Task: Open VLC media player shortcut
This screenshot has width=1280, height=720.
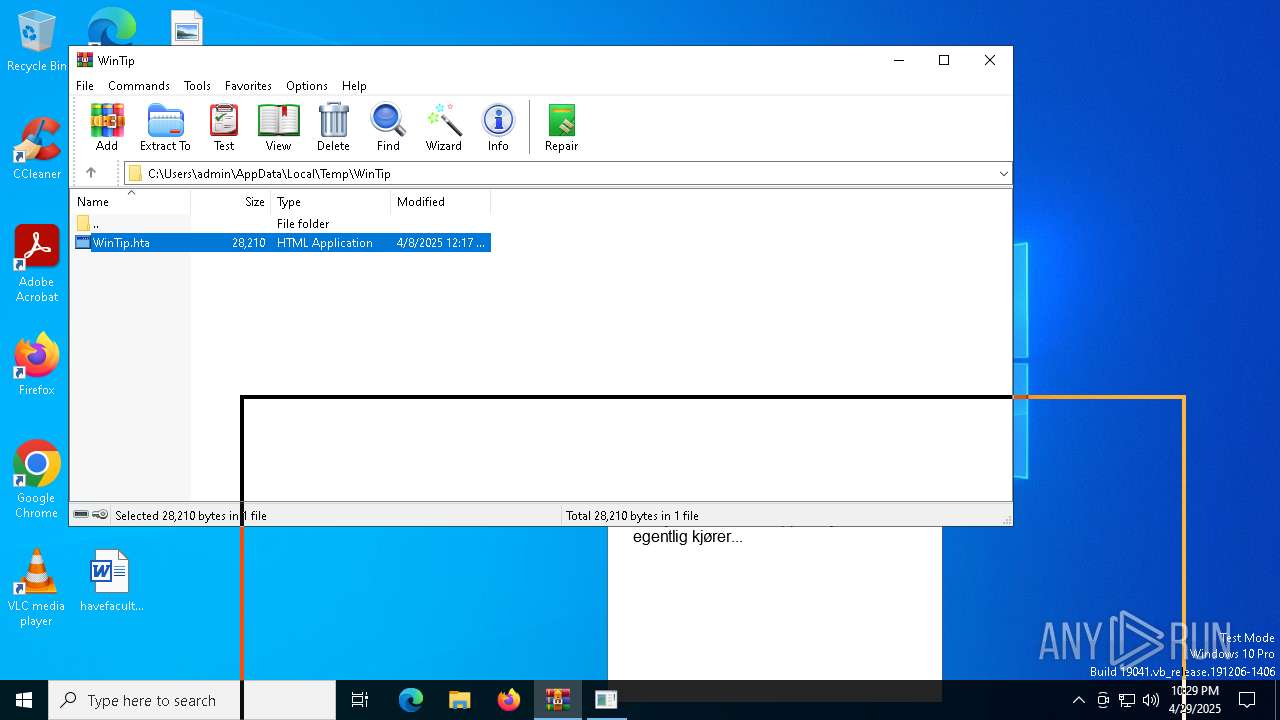Action: coord(37,588)
